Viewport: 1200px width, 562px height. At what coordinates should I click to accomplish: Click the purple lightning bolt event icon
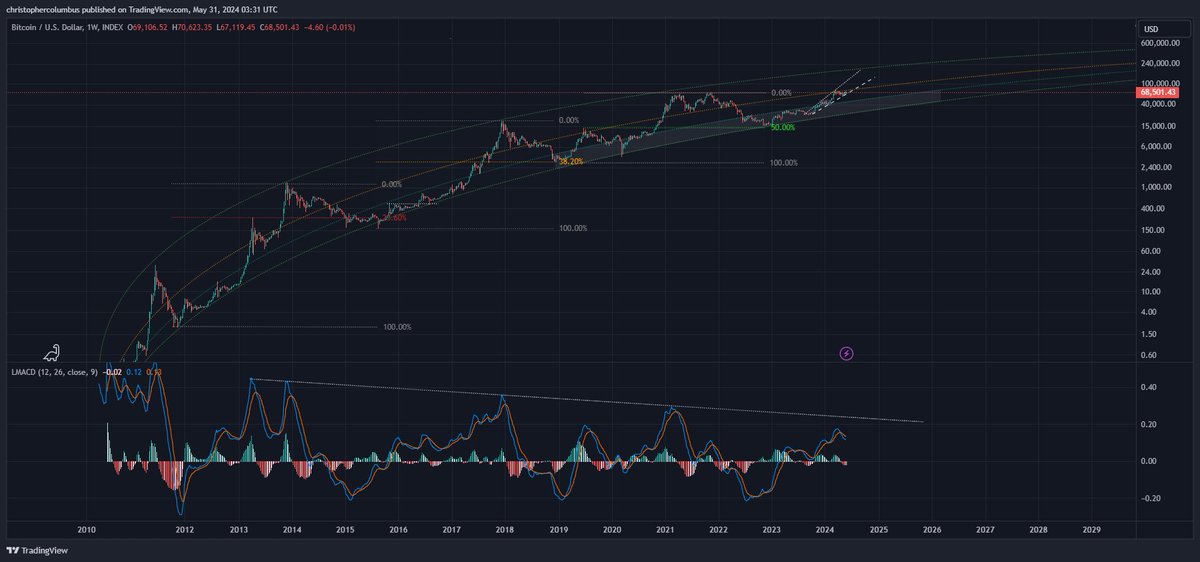[847, 353]
